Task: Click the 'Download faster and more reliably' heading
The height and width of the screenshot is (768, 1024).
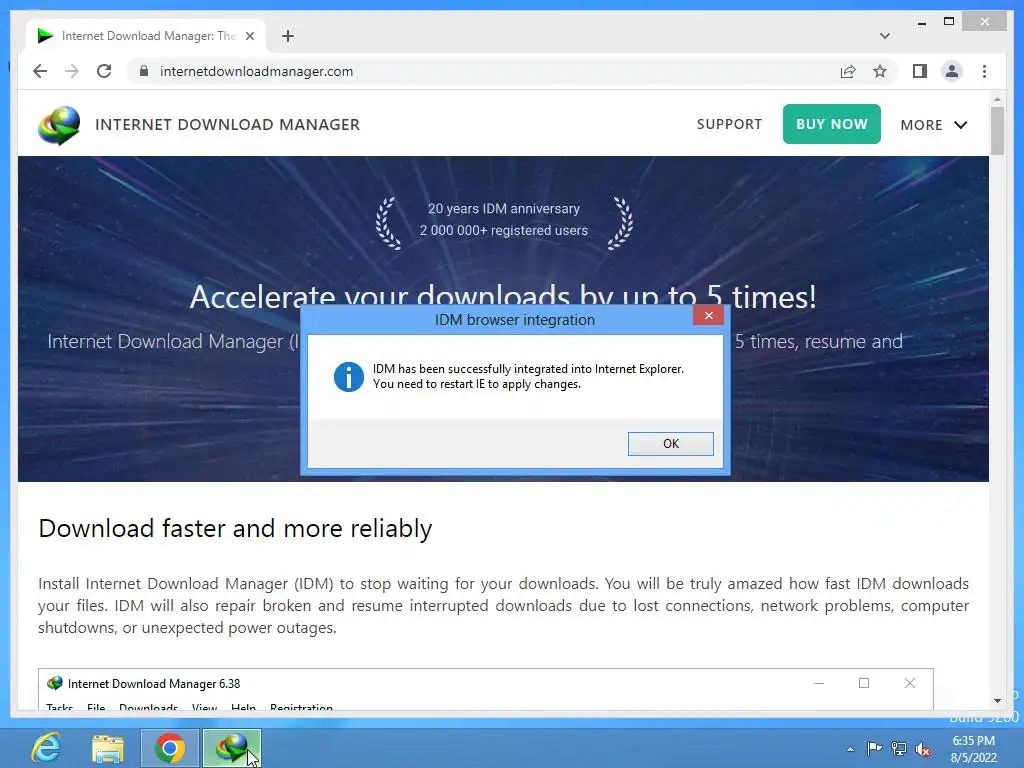Action: click(x=235, y=528)
